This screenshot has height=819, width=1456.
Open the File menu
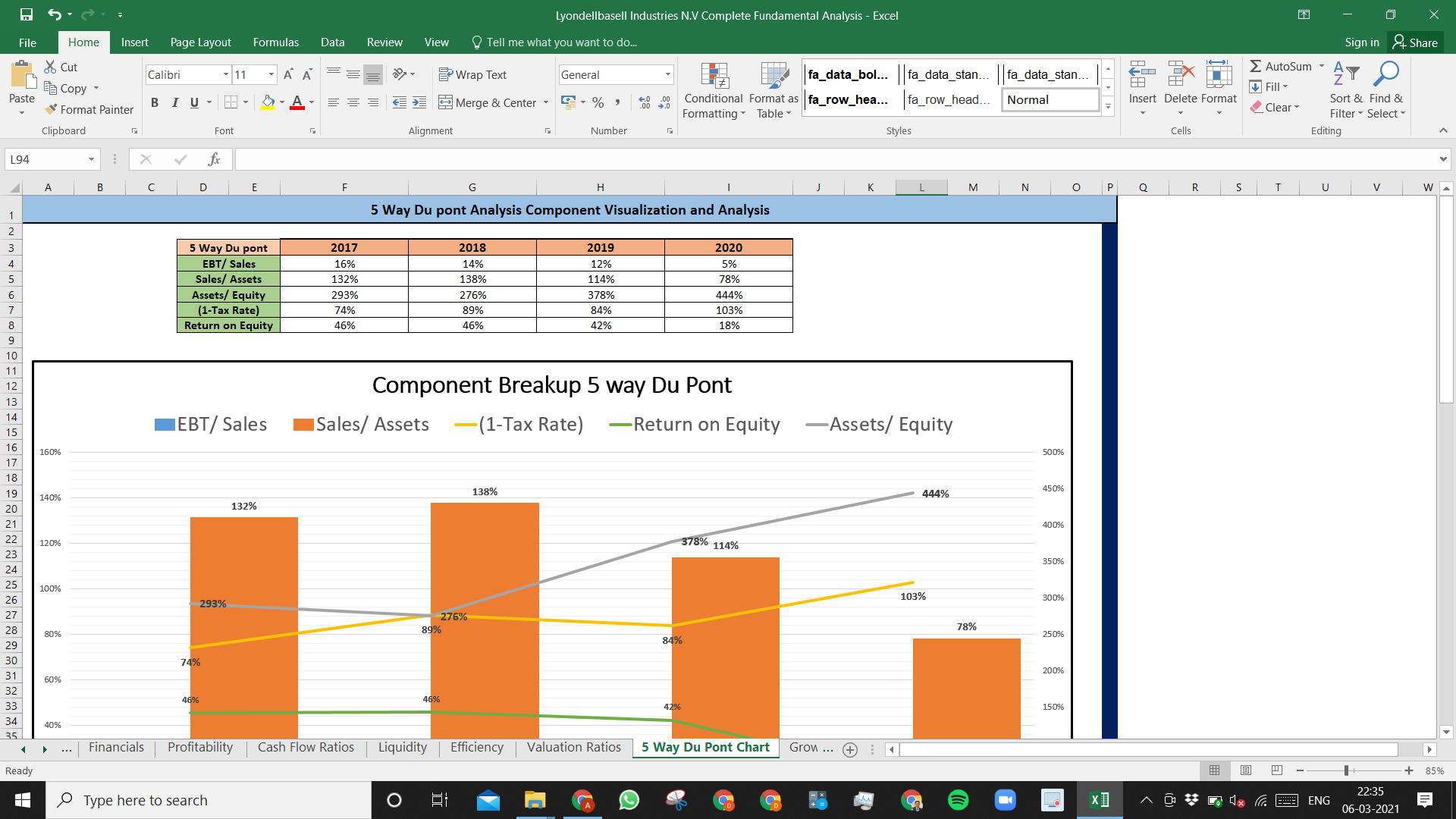[27, 42]
